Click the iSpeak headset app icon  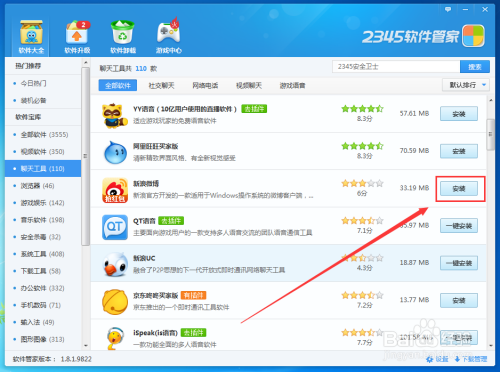tap(115, 338)
